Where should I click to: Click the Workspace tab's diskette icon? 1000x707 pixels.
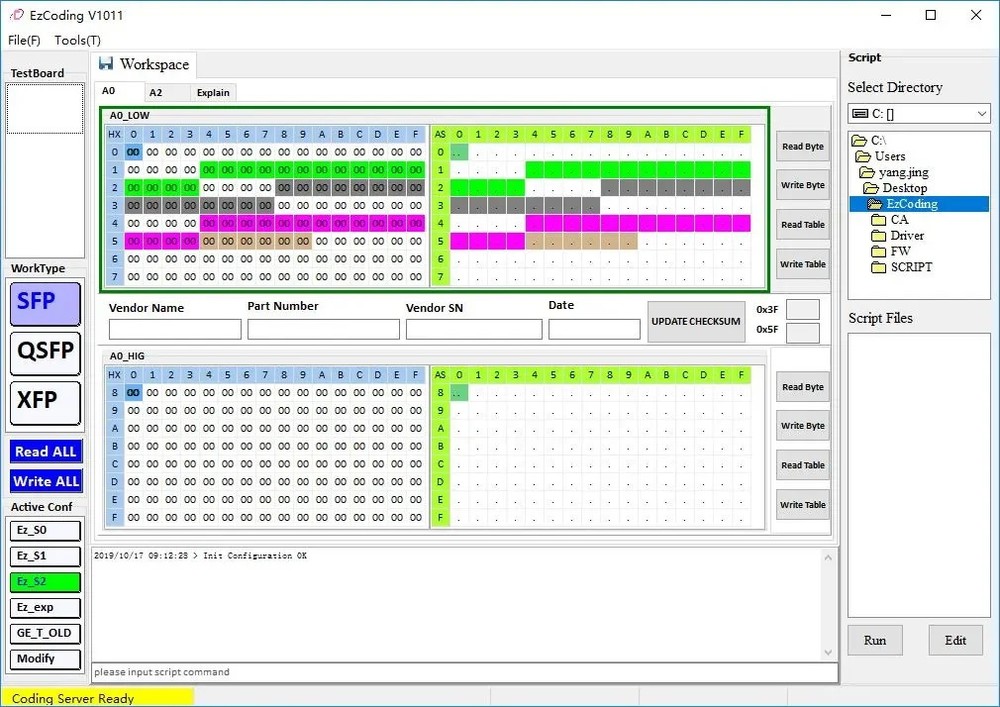(x=105, y=63)
